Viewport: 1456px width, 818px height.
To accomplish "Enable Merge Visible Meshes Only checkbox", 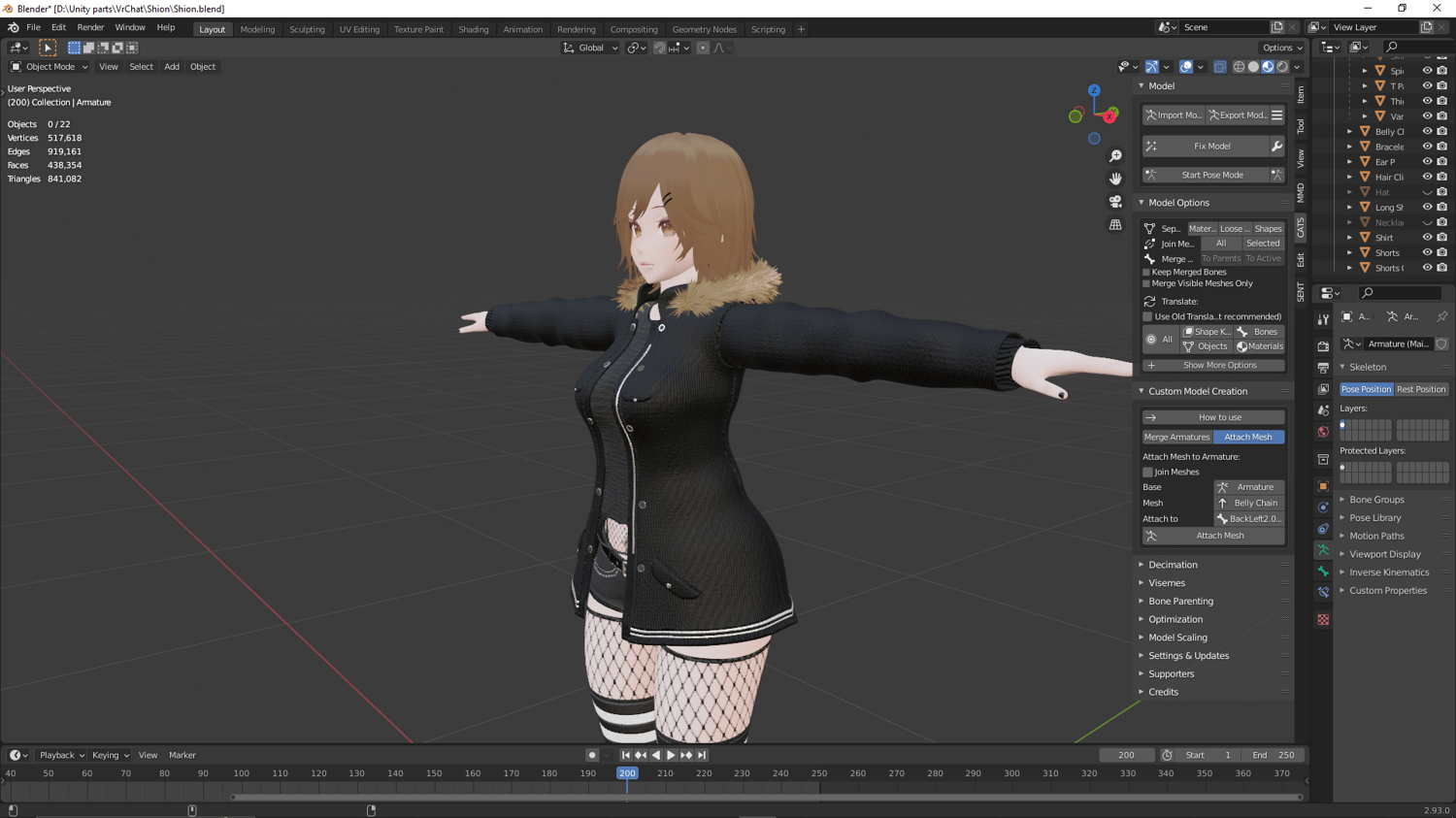I will point(1146,284).
